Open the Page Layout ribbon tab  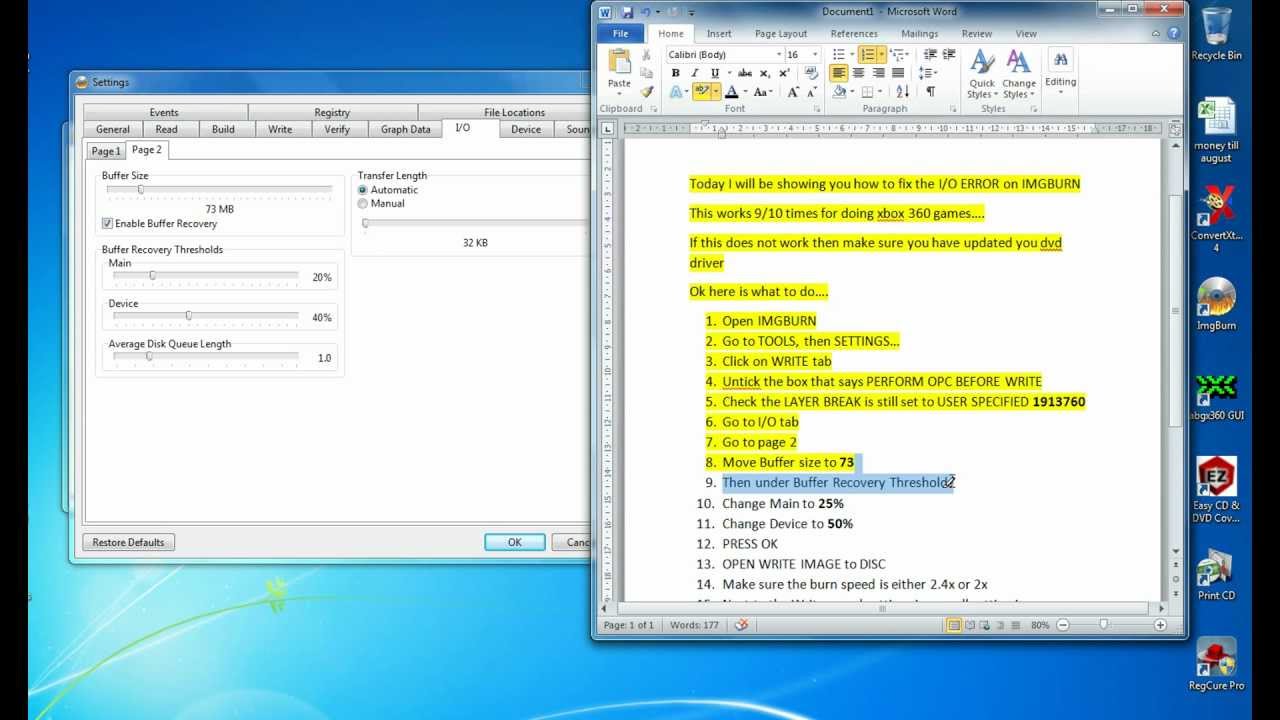781,33
